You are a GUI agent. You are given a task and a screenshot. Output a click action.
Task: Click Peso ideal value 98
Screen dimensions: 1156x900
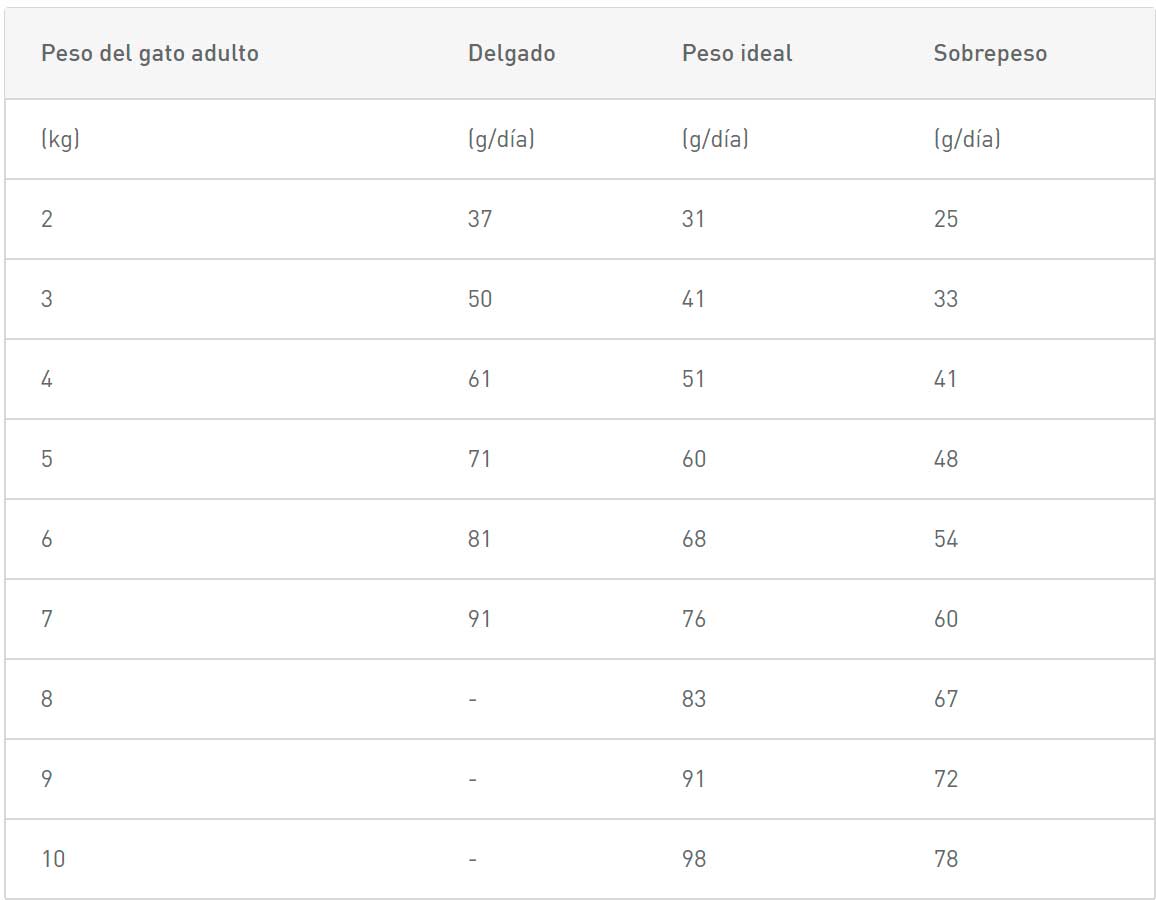(694, 859)
